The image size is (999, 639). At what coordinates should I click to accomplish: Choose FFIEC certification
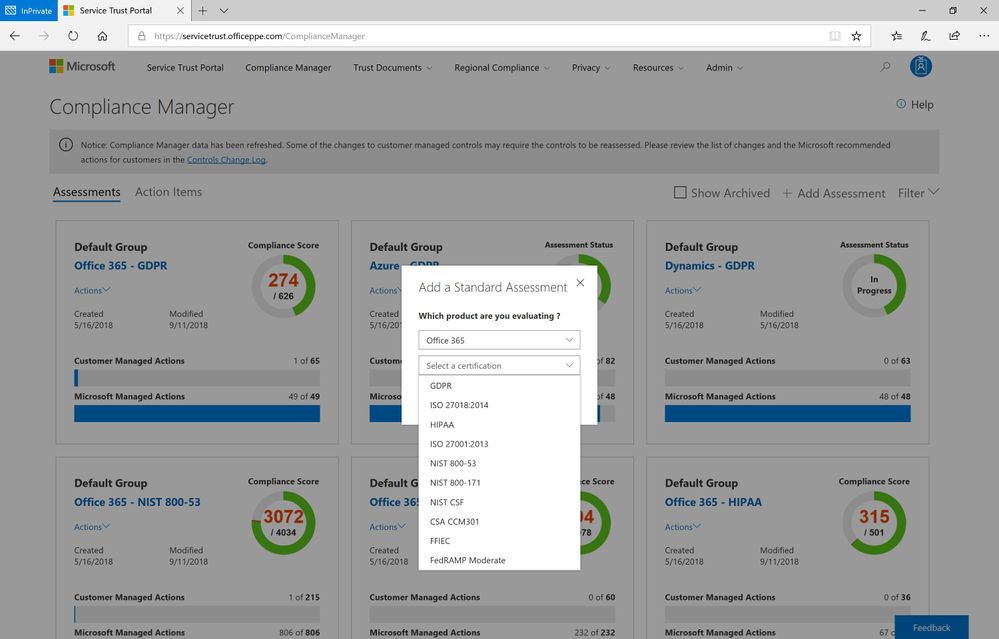[x=499, y=541]
